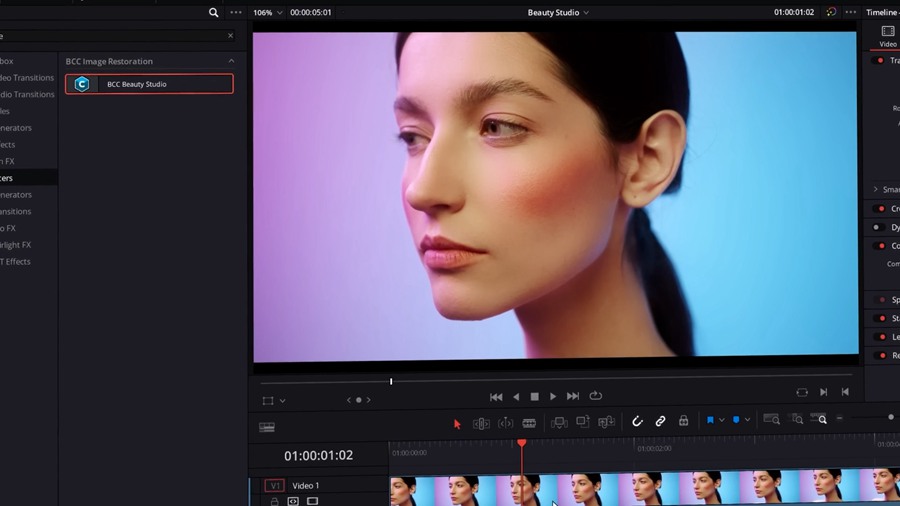Open the effects panel three-dot options menu
Viewport: 900px width, 506px height.
pos(236,12)
